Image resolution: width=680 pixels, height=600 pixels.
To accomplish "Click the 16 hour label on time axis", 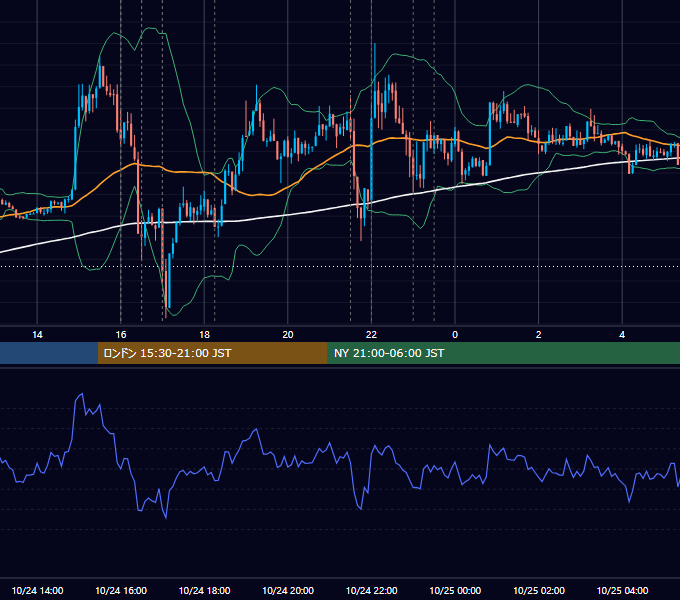I will (121, 335).
